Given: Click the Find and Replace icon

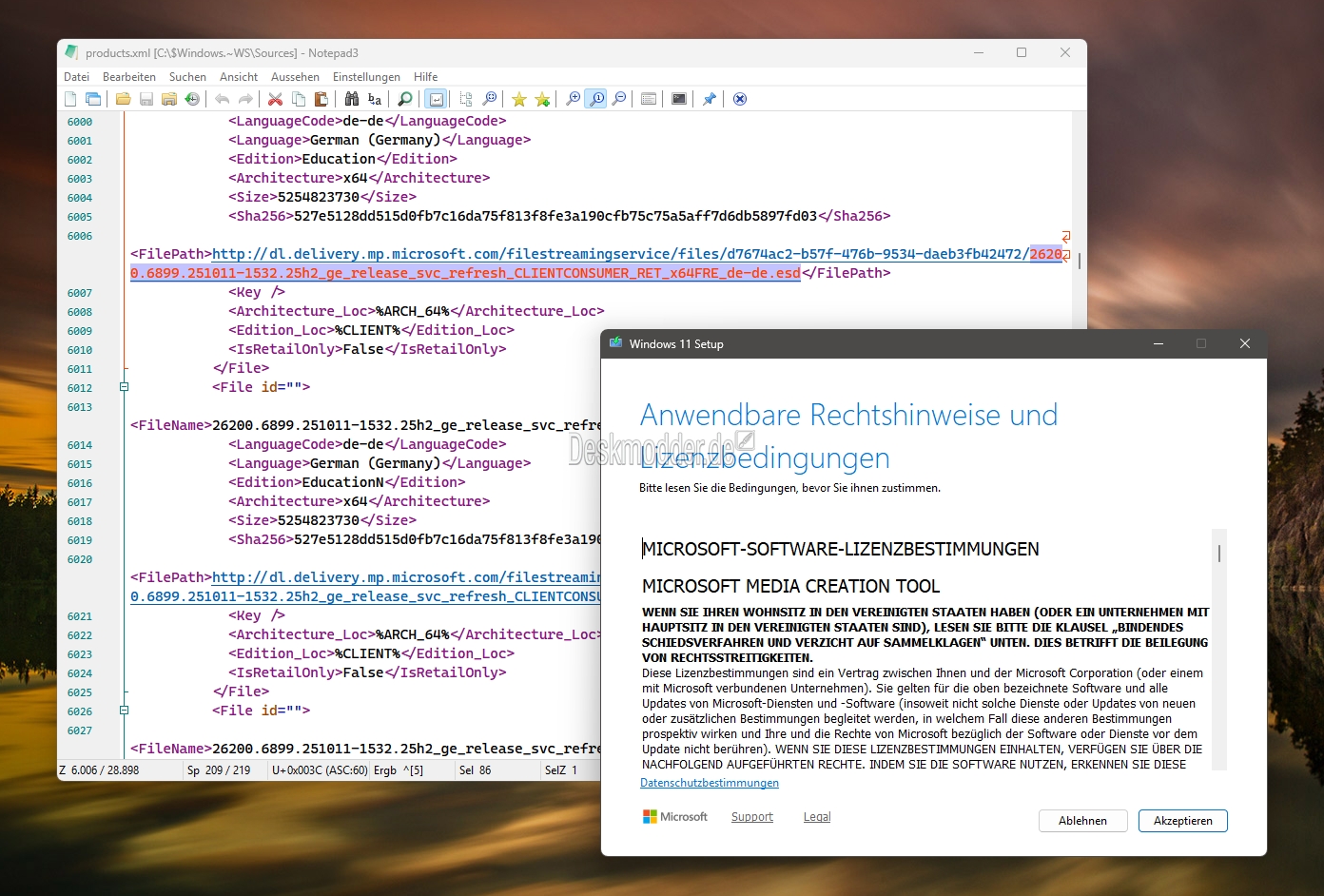Looking at the screenshot, I should [x=375, y=99].
